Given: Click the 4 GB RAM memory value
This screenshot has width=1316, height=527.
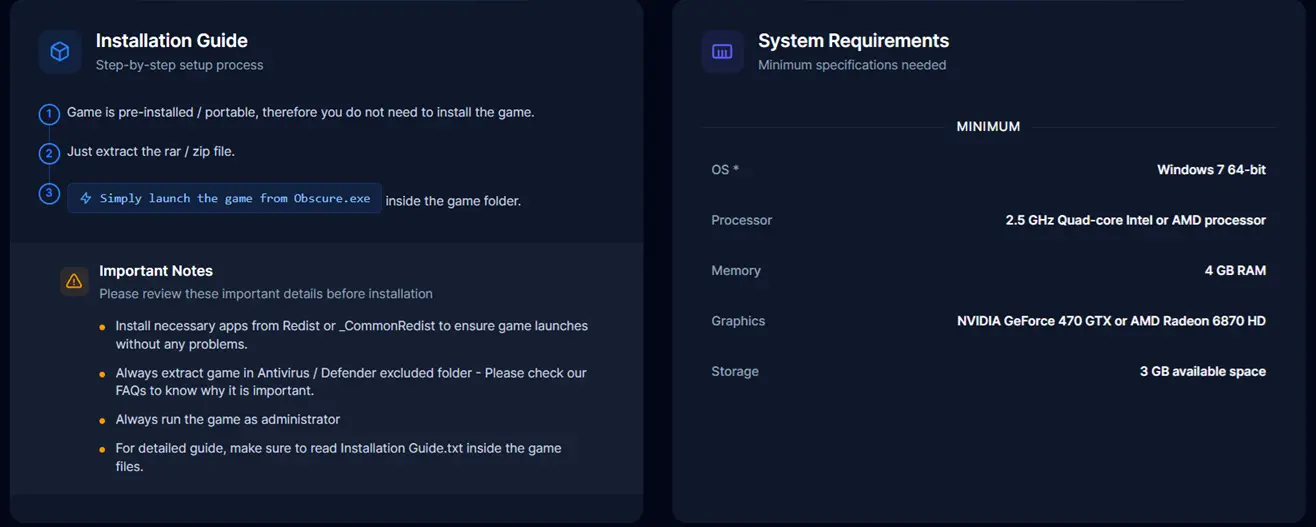Looking at the screenshot, I should click(1235, 271).
